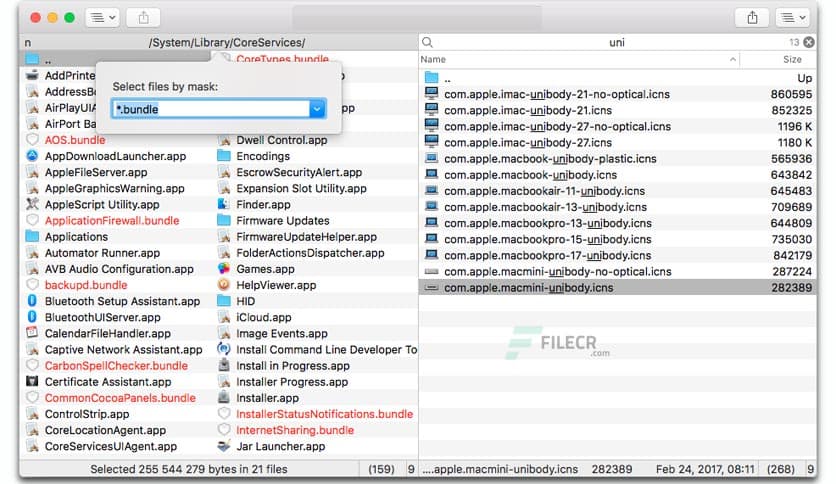
Task: Click the search magnifier icon
Action: pyautogui.click(x=428, y=42)
